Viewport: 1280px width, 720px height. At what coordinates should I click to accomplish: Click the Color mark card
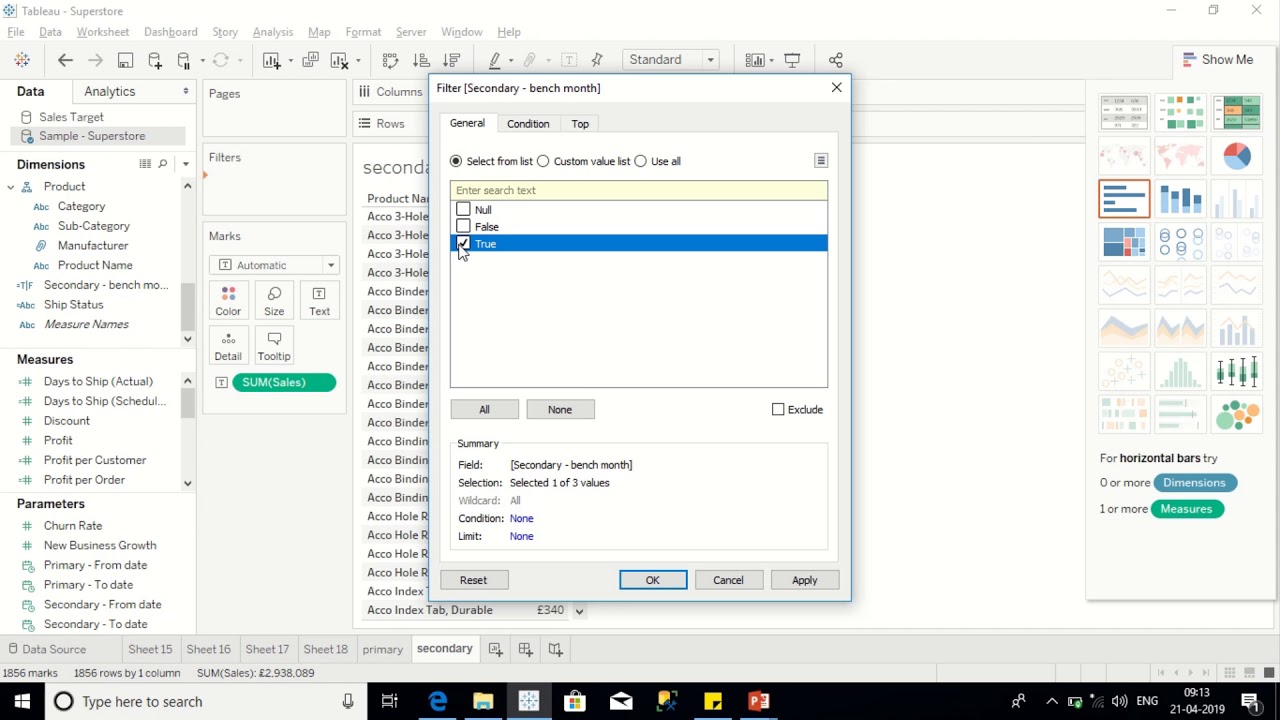coord(228,300)
